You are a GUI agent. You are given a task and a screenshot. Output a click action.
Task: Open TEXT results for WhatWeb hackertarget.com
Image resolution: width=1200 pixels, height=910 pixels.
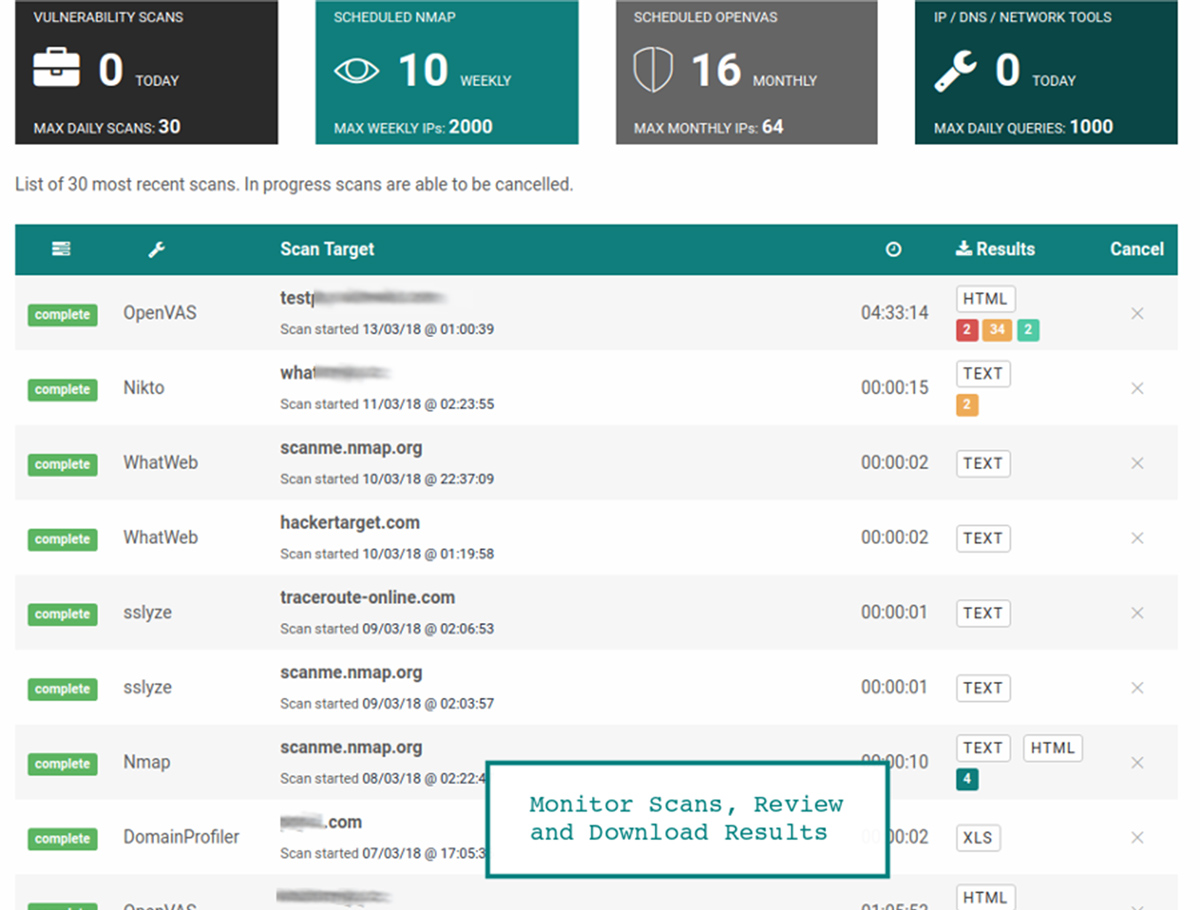983,538
